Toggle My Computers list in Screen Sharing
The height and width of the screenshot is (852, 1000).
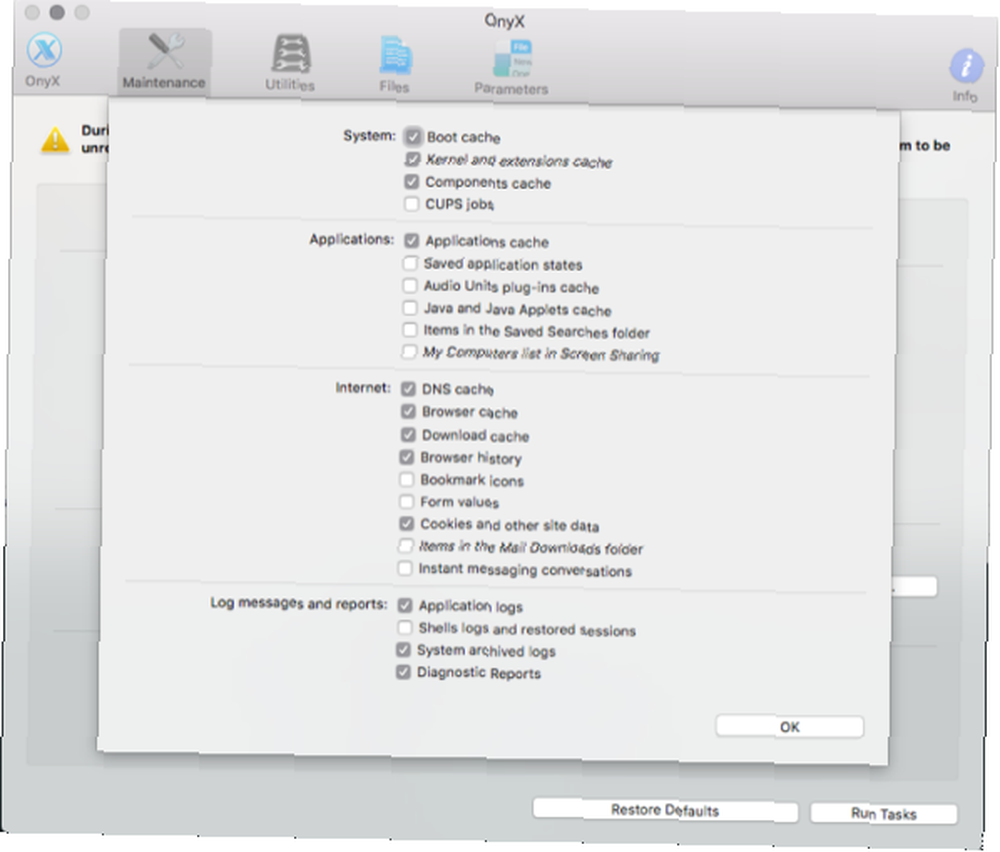[x=409, y=352]
